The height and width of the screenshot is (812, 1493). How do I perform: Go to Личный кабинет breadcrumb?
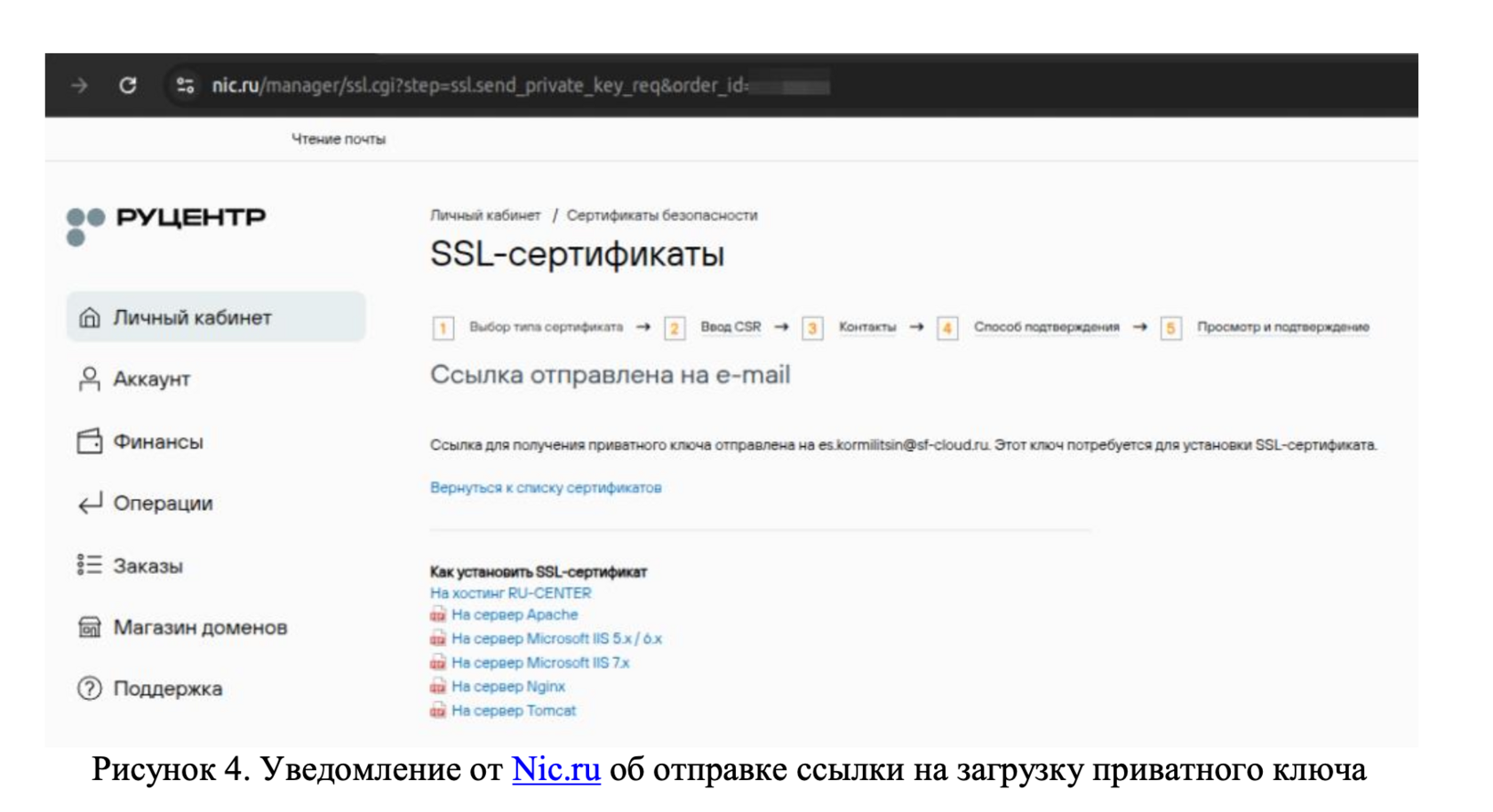485,216
